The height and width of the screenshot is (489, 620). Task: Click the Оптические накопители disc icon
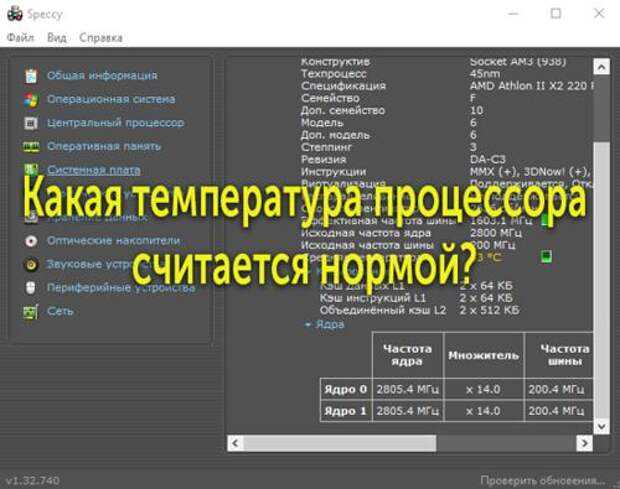[31, 241]
